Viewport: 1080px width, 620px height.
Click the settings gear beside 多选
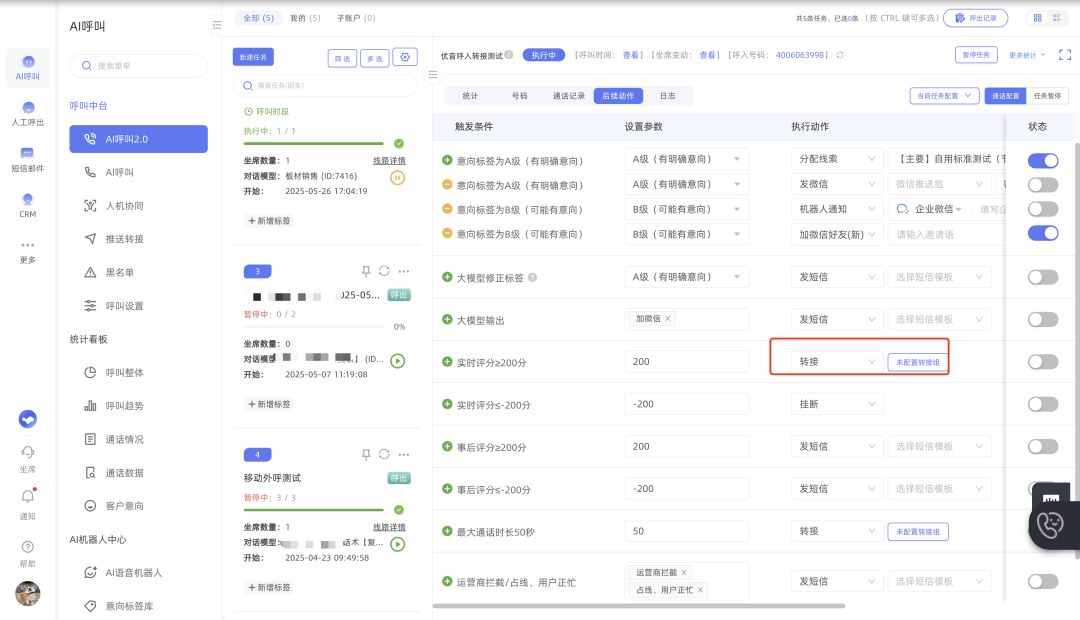405,58
